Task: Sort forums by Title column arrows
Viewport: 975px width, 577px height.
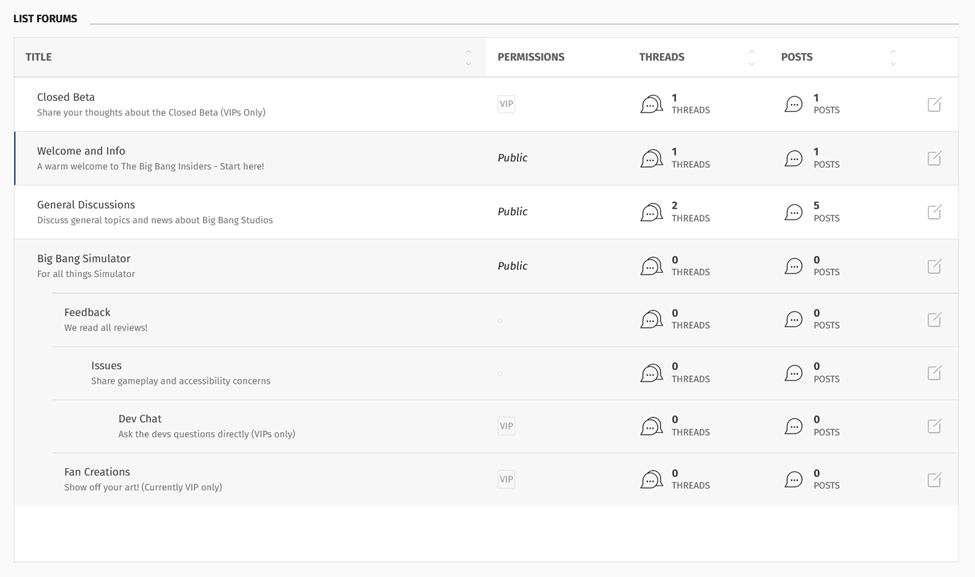Action: [x=468, y=58]
